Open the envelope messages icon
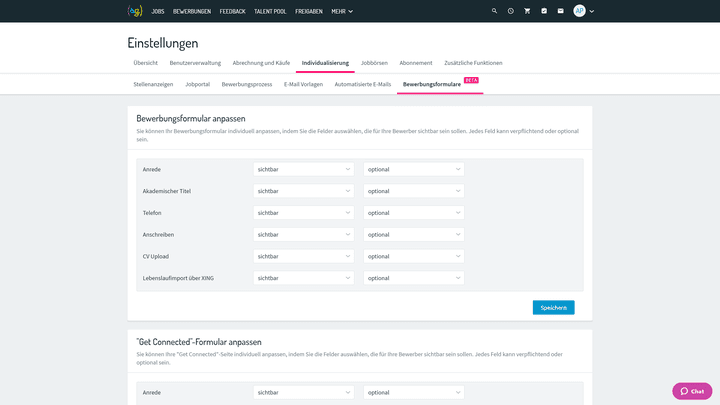Viewport: 720px width, 405px height. [x=560, y=11]
